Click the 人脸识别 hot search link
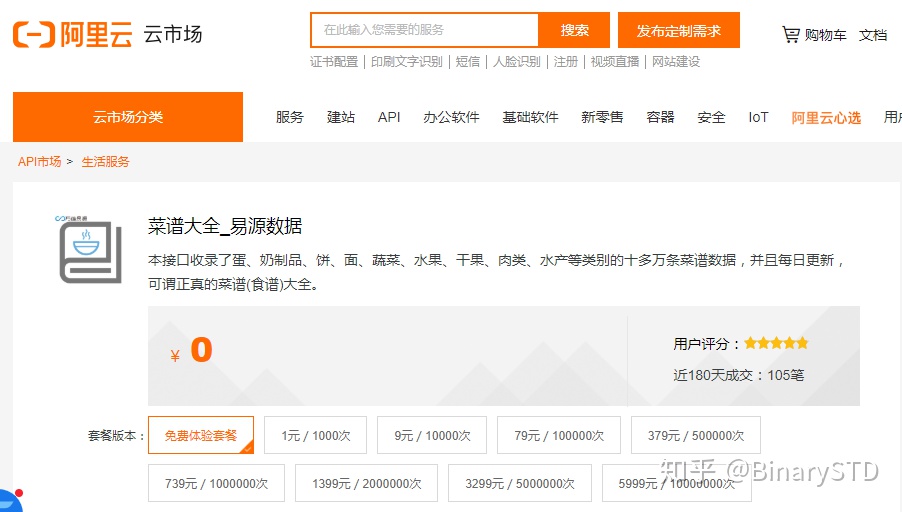The image size is (902, 512). click(517, 62)
